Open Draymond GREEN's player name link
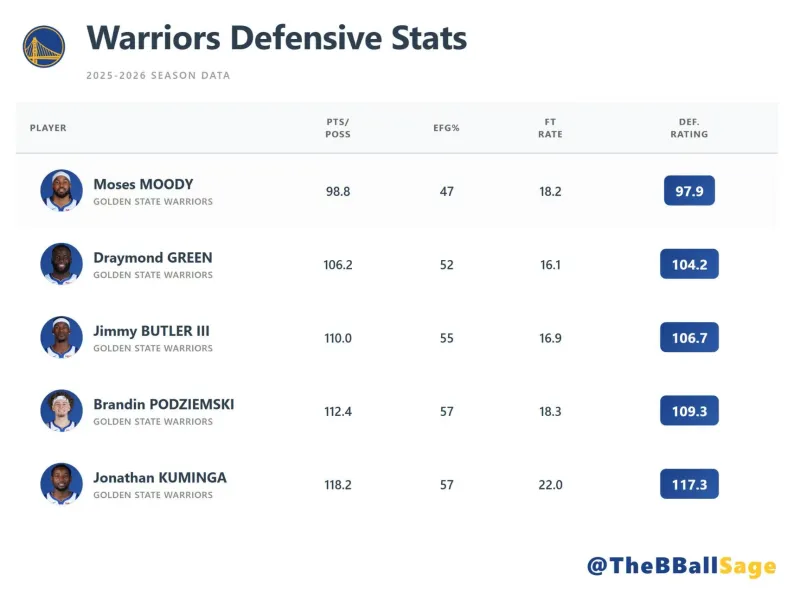 pos(153,258)
